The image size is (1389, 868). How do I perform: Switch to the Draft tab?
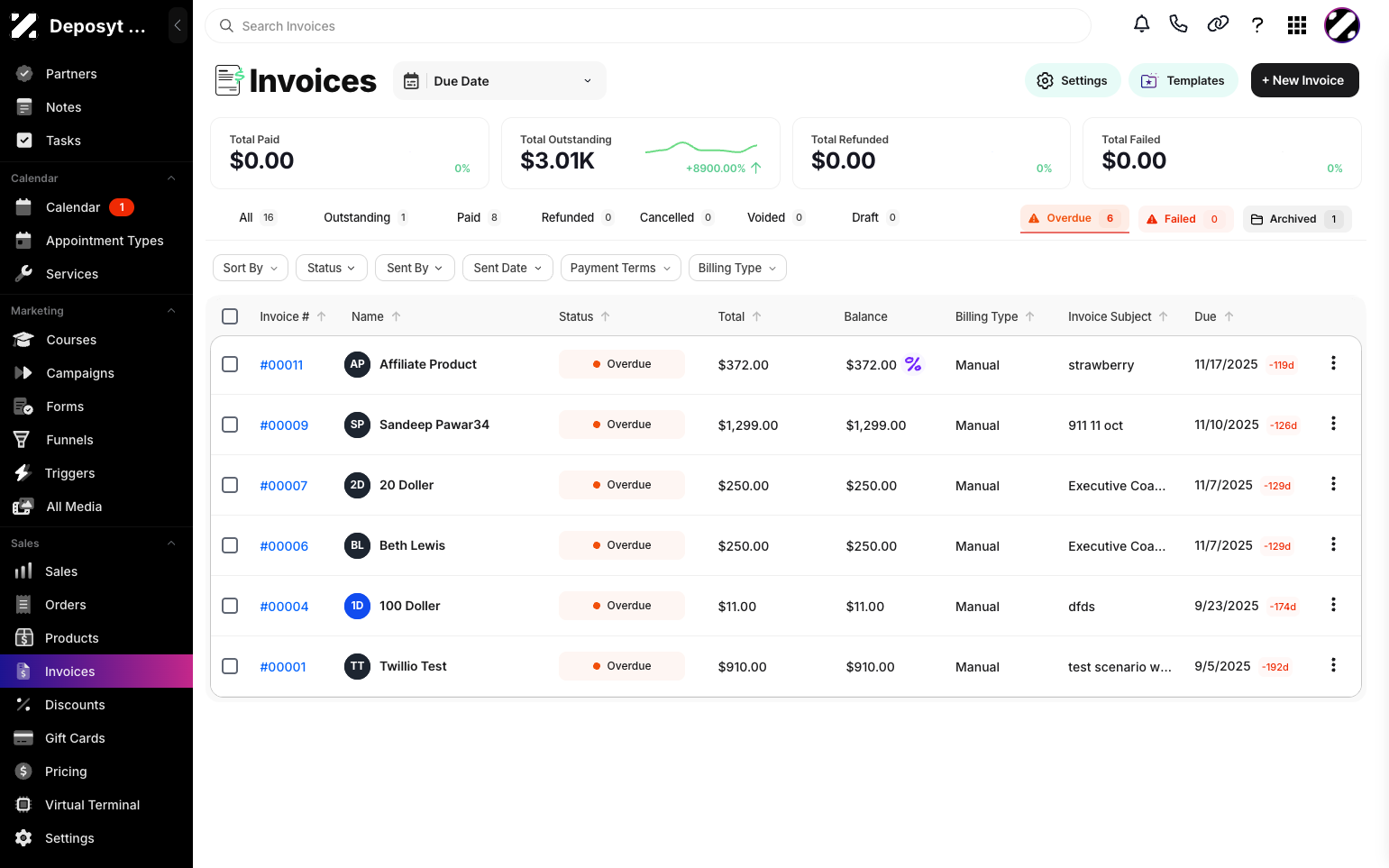874,217
